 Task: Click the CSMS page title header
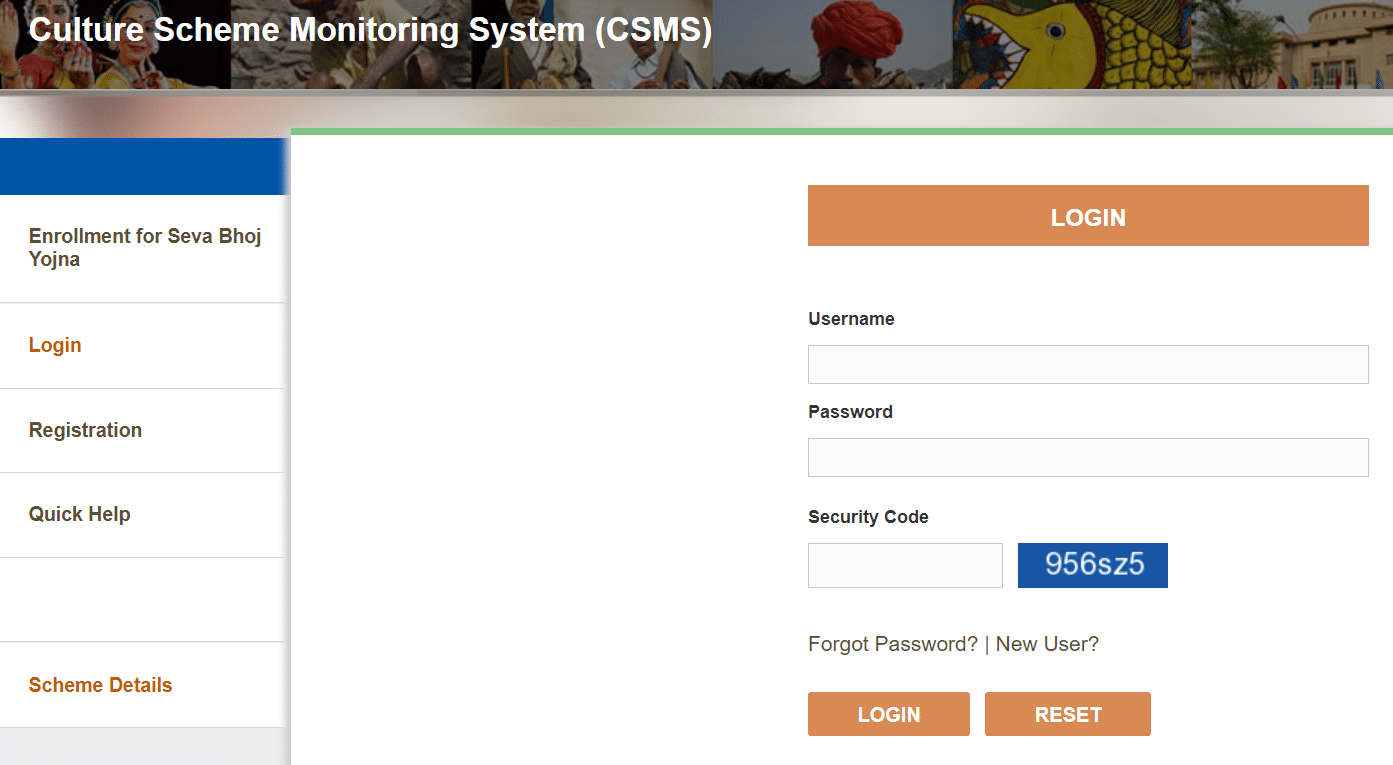point(370,30)
